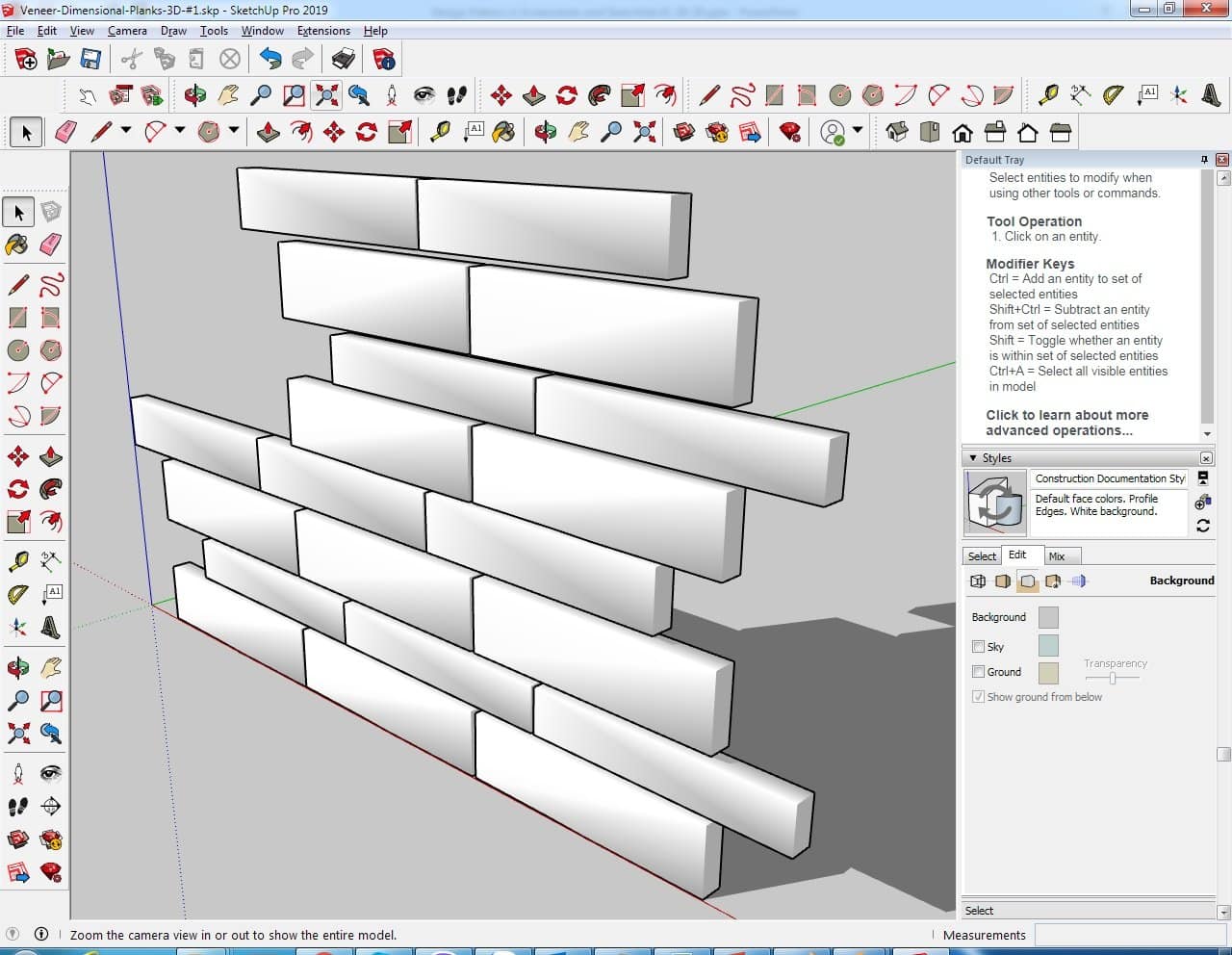Screen dimensions: 1232x955
Task: Toggle Show ground from below checkbox
Action: coord(978,697)
